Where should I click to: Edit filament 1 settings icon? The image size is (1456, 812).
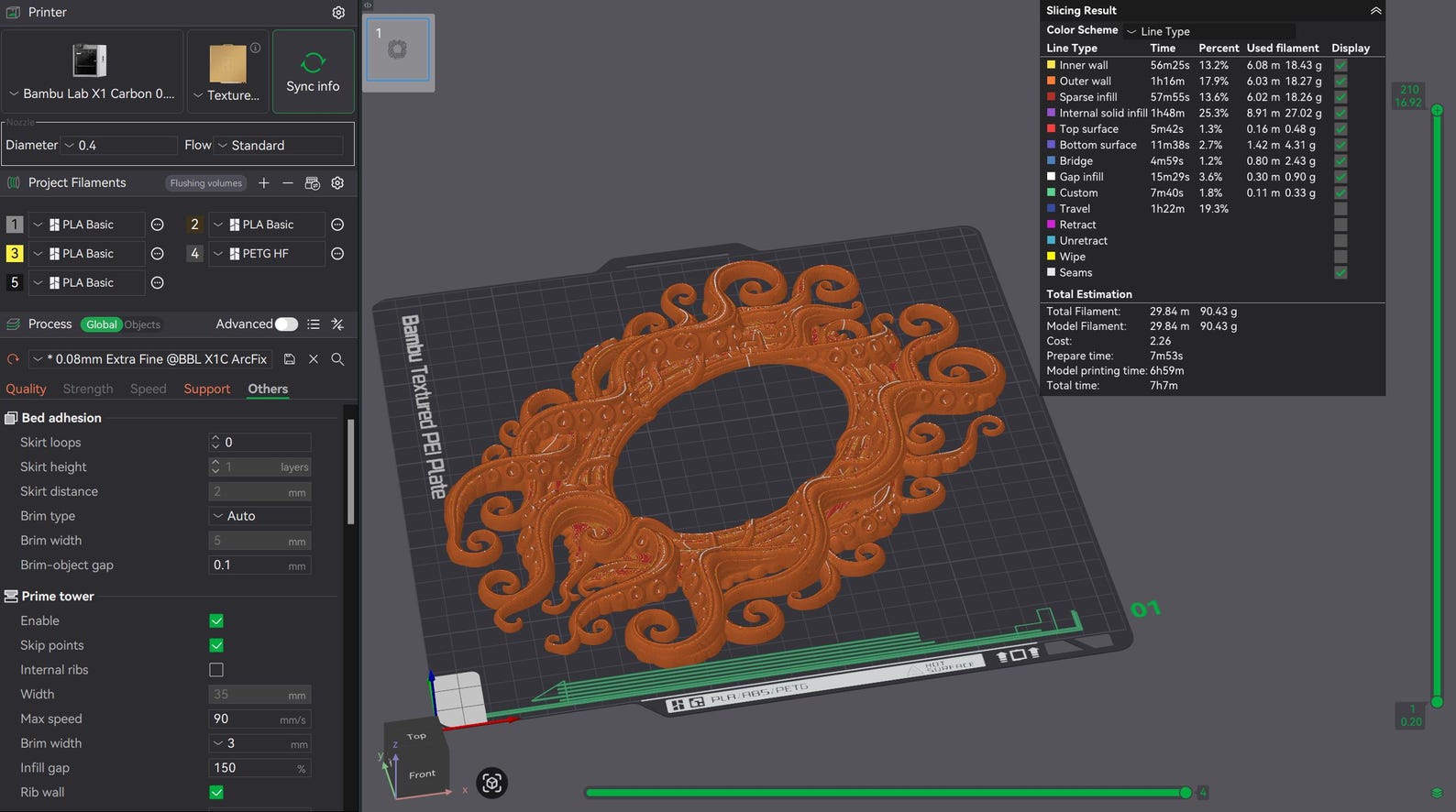click(x=157, y=225)
